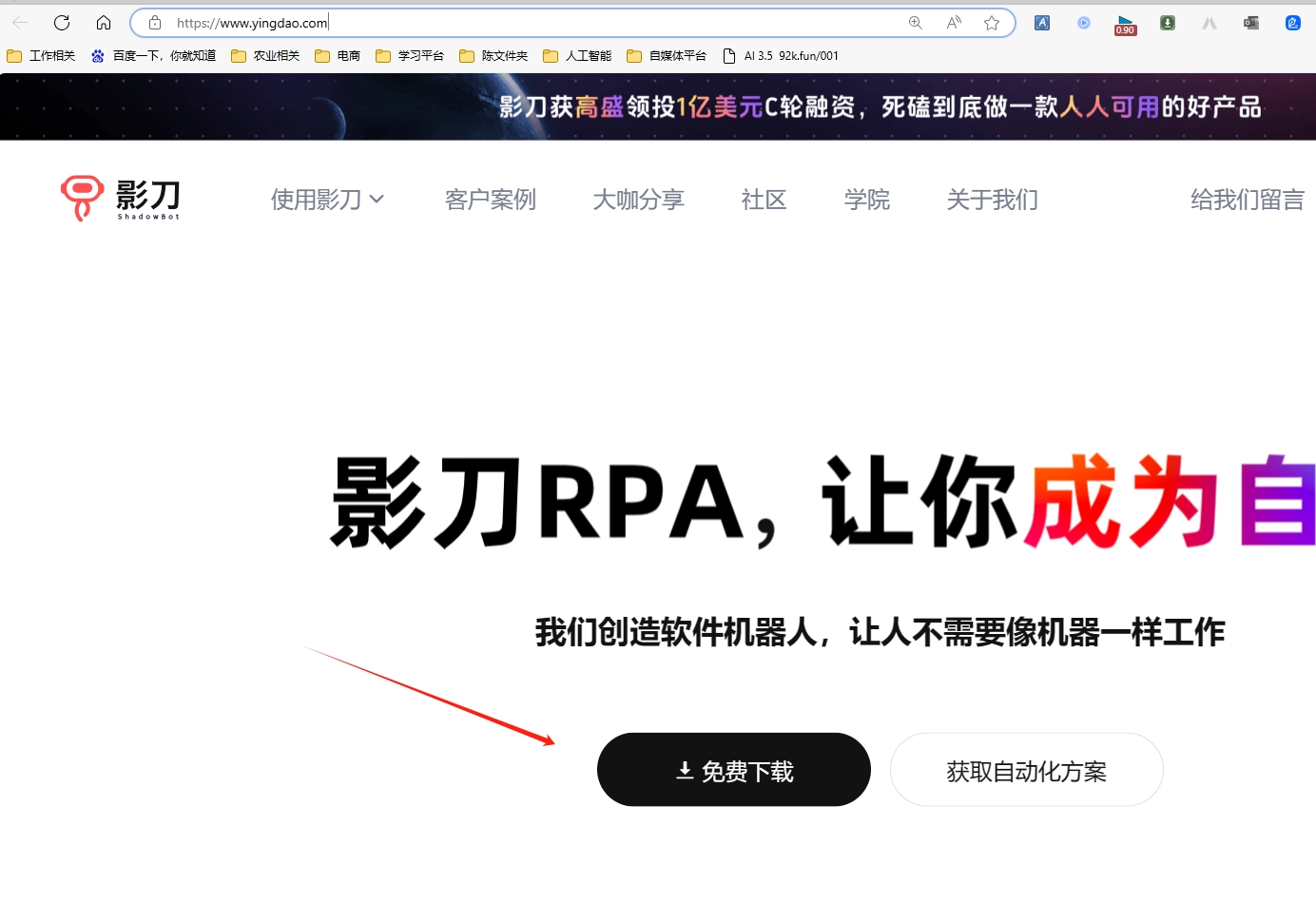The image size is (1316, 902).
Task: Open the Outlook extension icon
Action: click(1251, 23)
